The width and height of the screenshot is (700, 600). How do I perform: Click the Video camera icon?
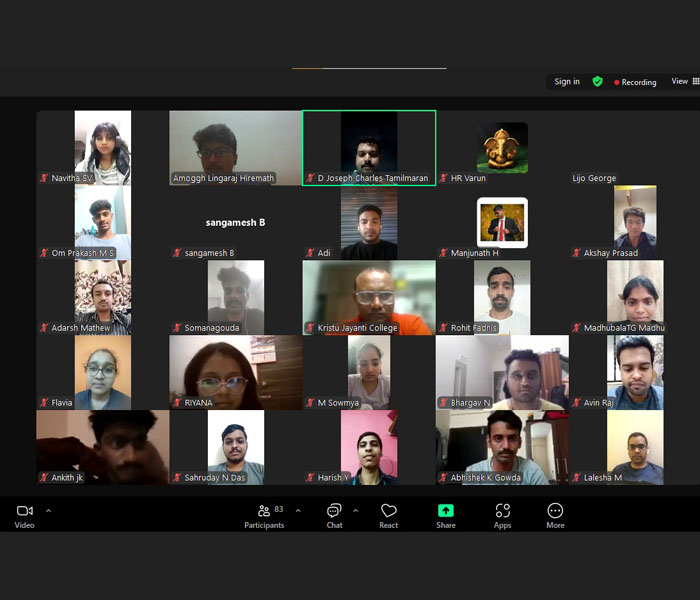24,511
